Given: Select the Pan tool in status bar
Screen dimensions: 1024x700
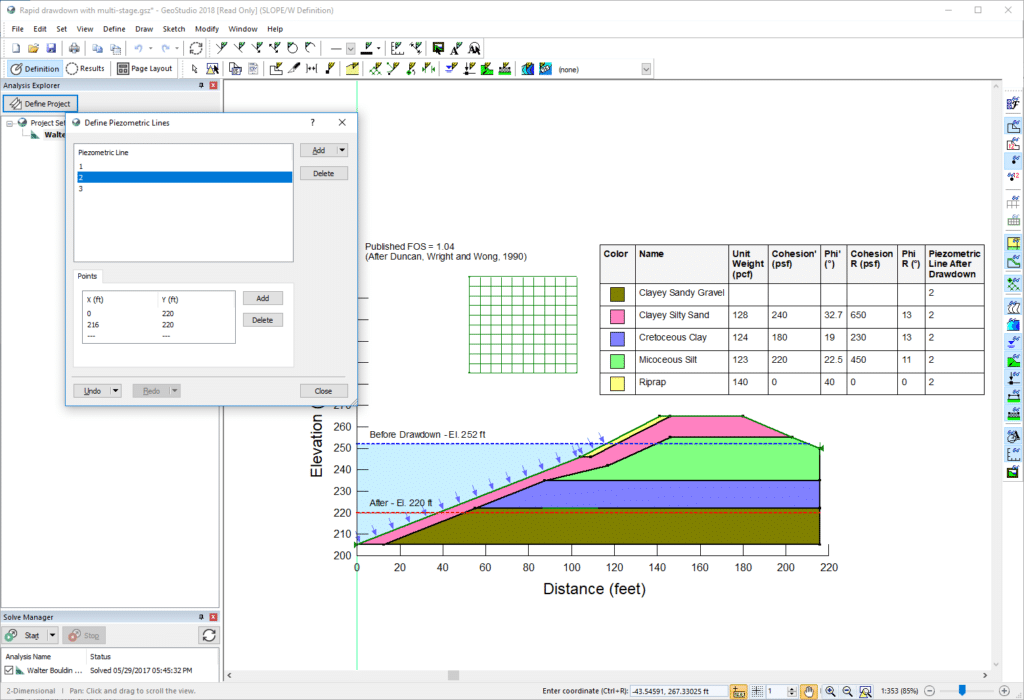Looking at the screenshot, I should click(810, 690).
